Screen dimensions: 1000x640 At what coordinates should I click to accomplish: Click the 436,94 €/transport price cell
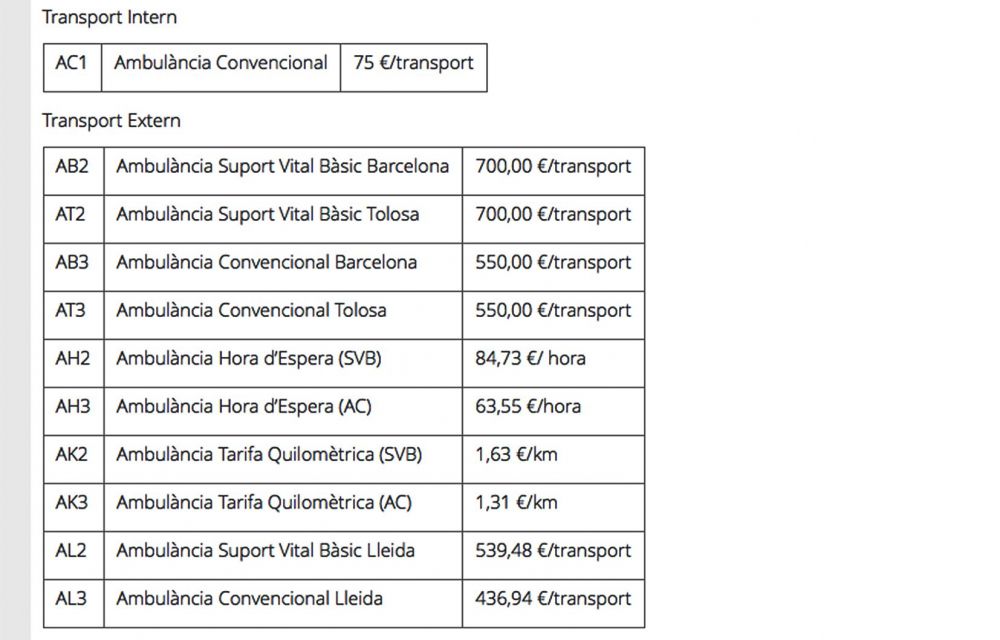(553, 598)
